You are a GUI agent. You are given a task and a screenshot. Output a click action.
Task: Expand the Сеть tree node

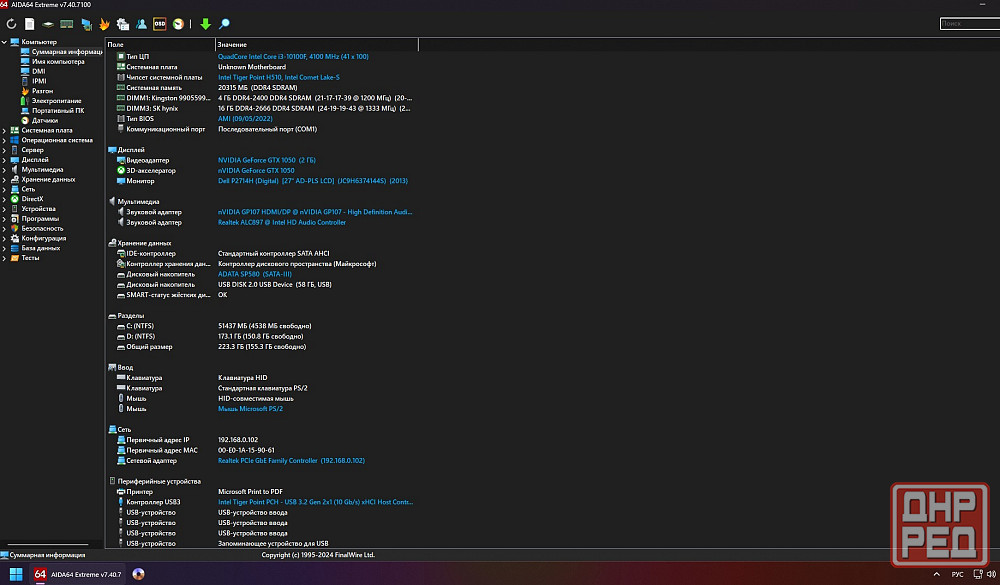[4, 189]
